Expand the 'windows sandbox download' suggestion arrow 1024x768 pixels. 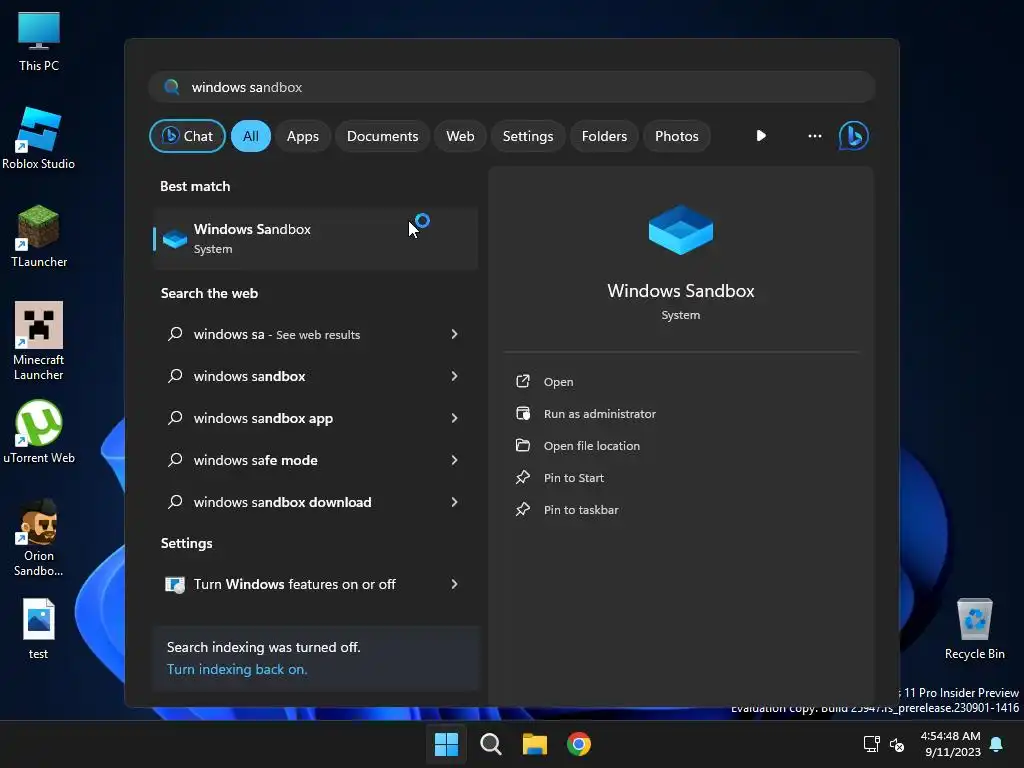(x=455, y=502)
